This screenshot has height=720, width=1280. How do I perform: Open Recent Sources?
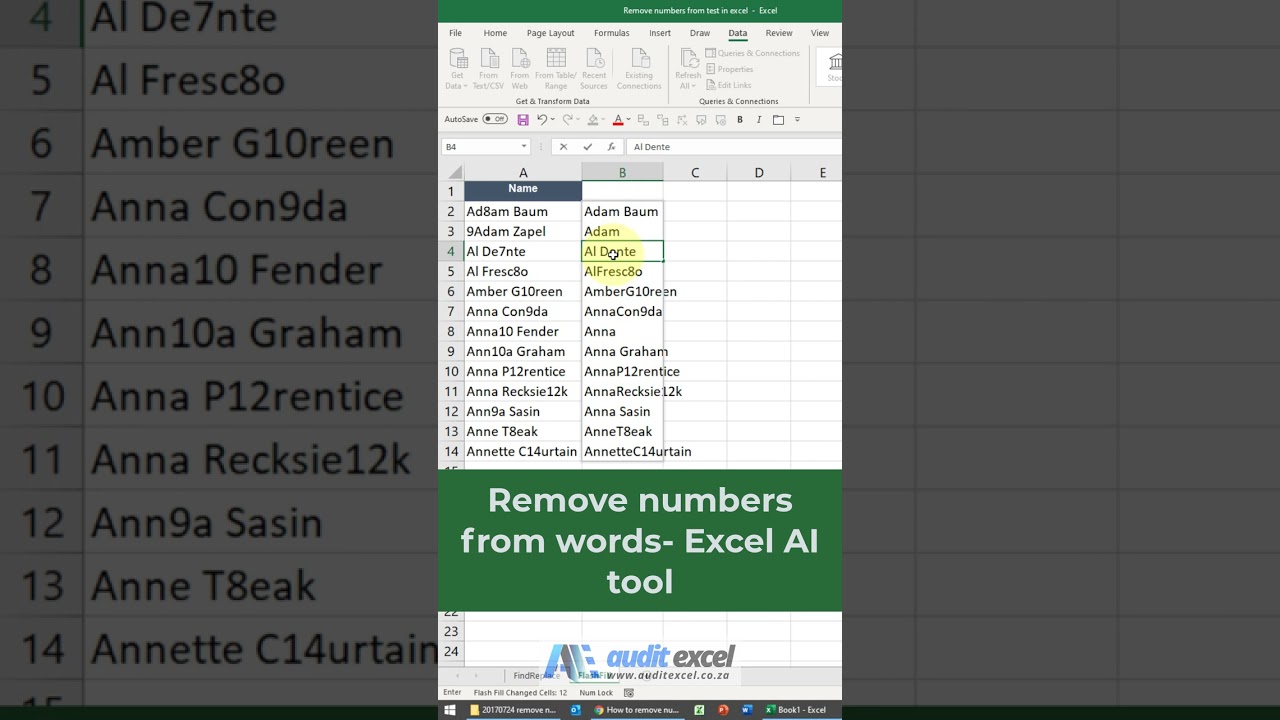(594, 68)
